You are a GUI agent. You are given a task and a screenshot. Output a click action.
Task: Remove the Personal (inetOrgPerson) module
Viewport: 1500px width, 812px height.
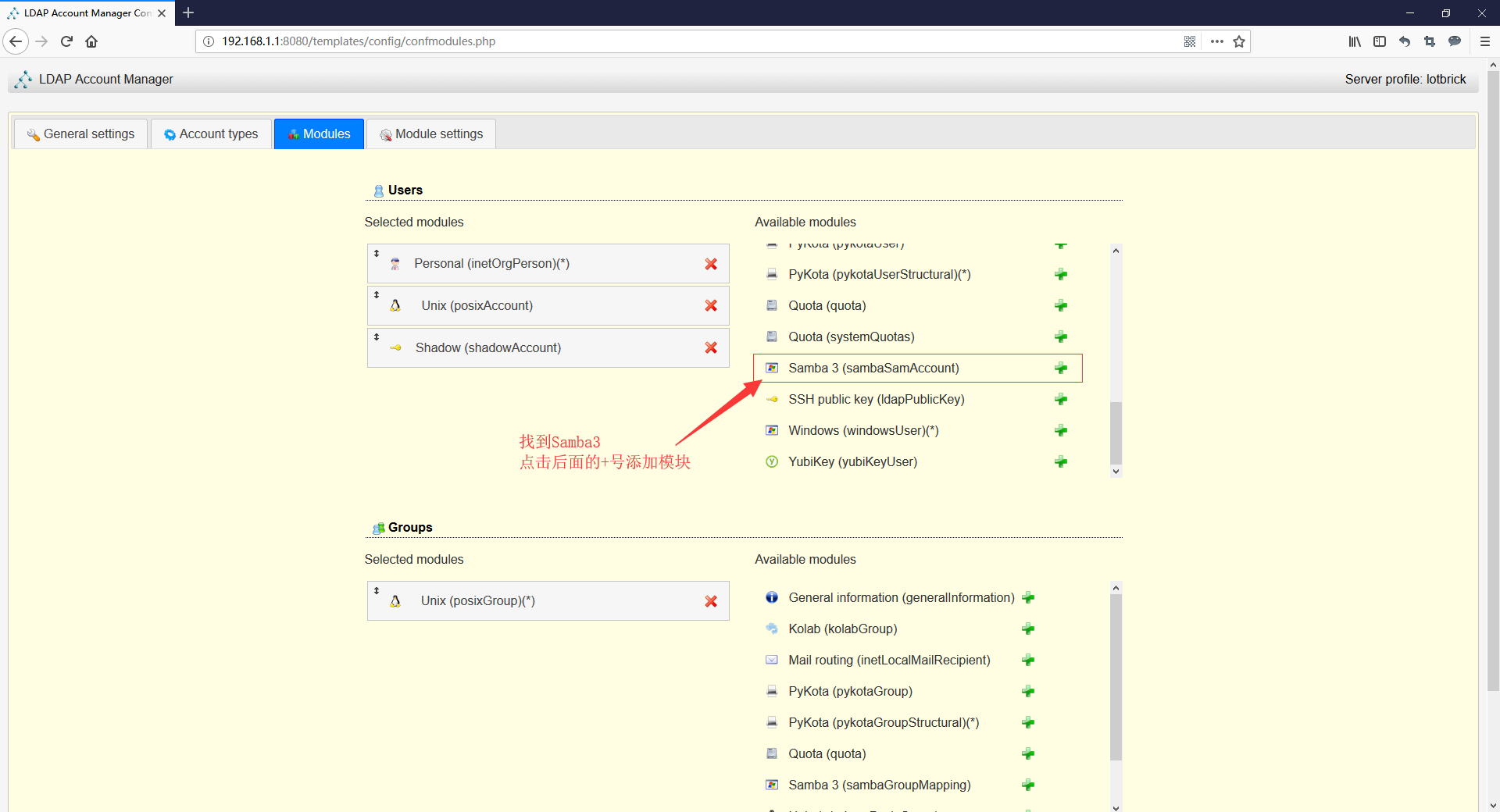tap(711, 264)
